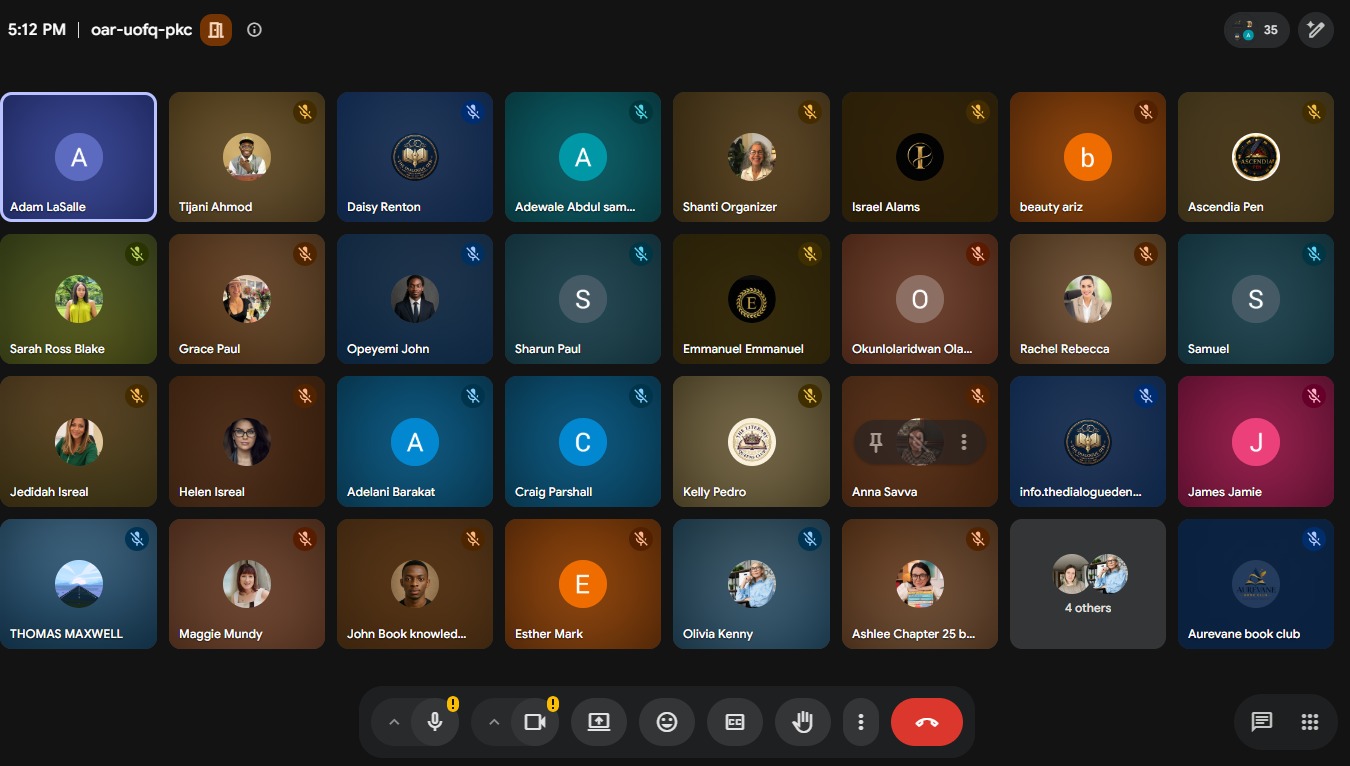1350x766 pixels.
Task: Click muted mic icon on Adewale Abdul tile
Action: coord(642,112)
